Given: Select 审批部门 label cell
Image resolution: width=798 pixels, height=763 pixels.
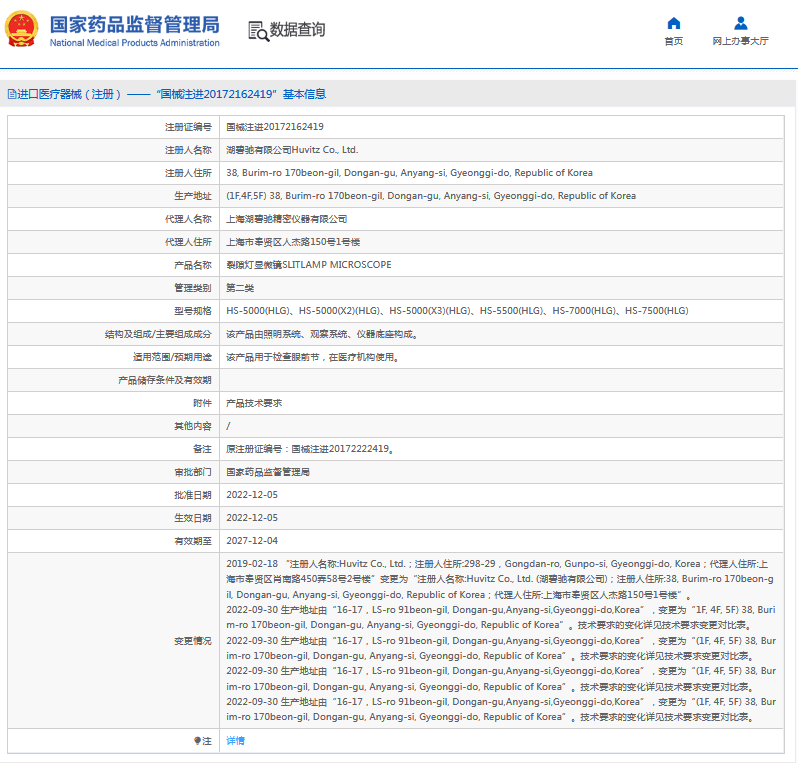Looking at the screenshot, I should pos(113,472).
